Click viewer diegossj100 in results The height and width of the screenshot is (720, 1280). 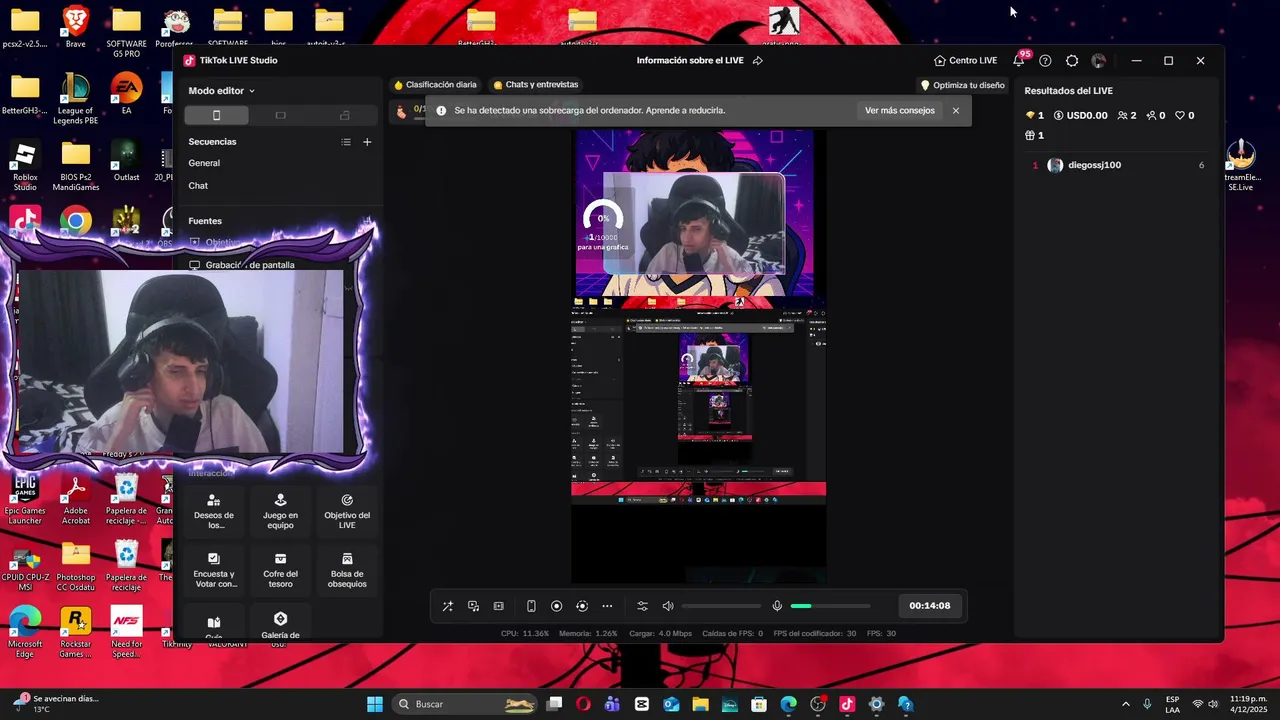coord(1095,165)
